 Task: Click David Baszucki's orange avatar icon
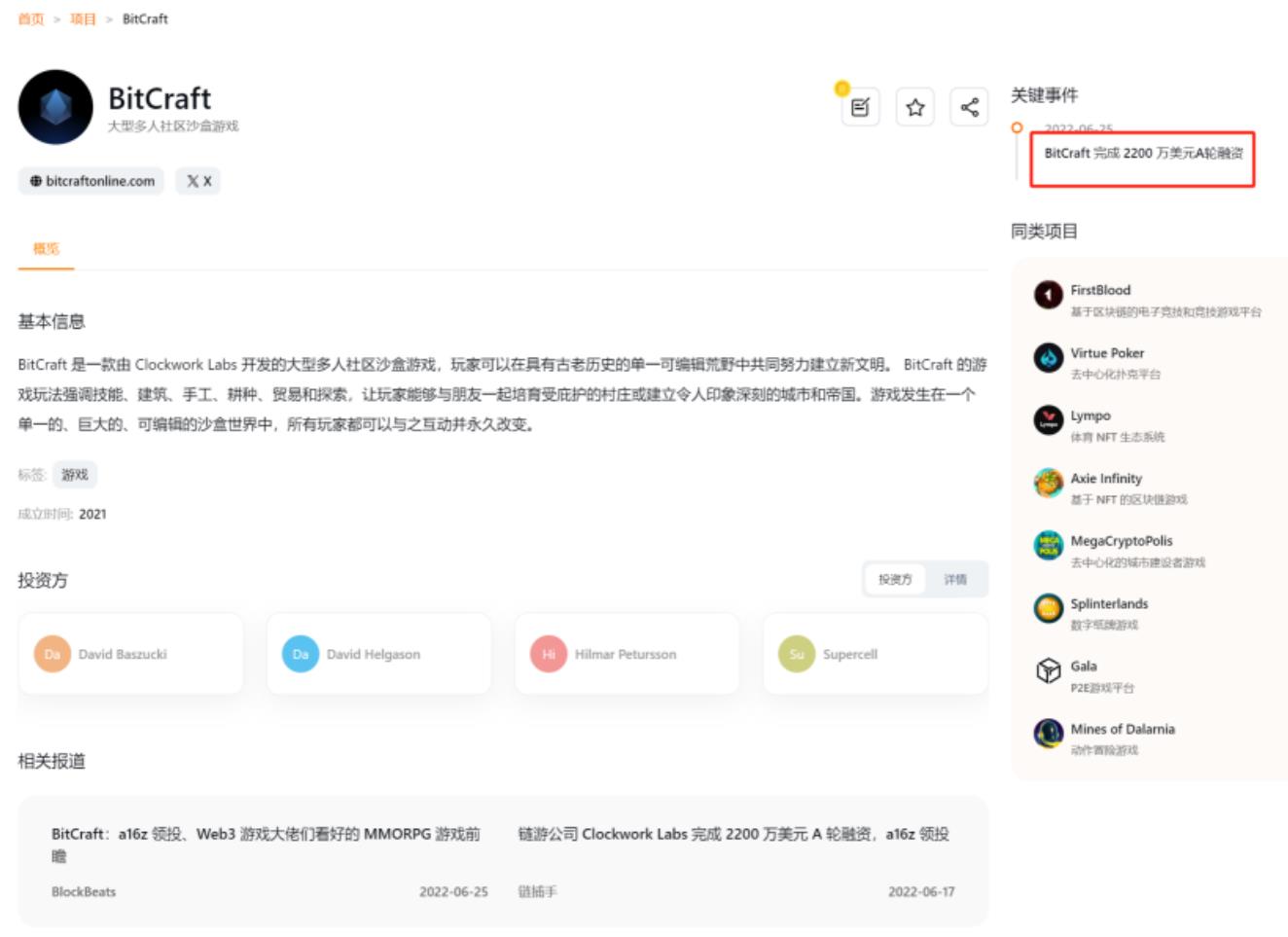point(53,654)
